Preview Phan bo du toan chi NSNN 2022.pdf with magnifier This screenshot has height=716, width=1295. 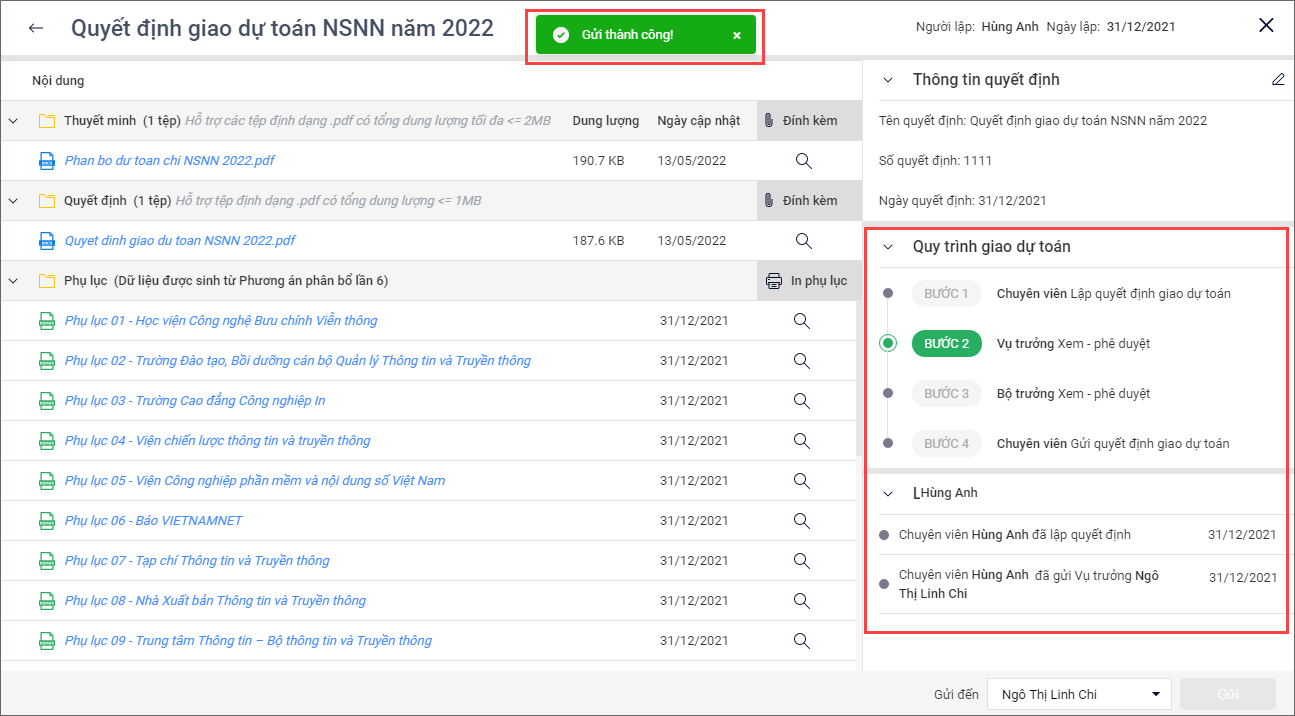click(802, 161)
